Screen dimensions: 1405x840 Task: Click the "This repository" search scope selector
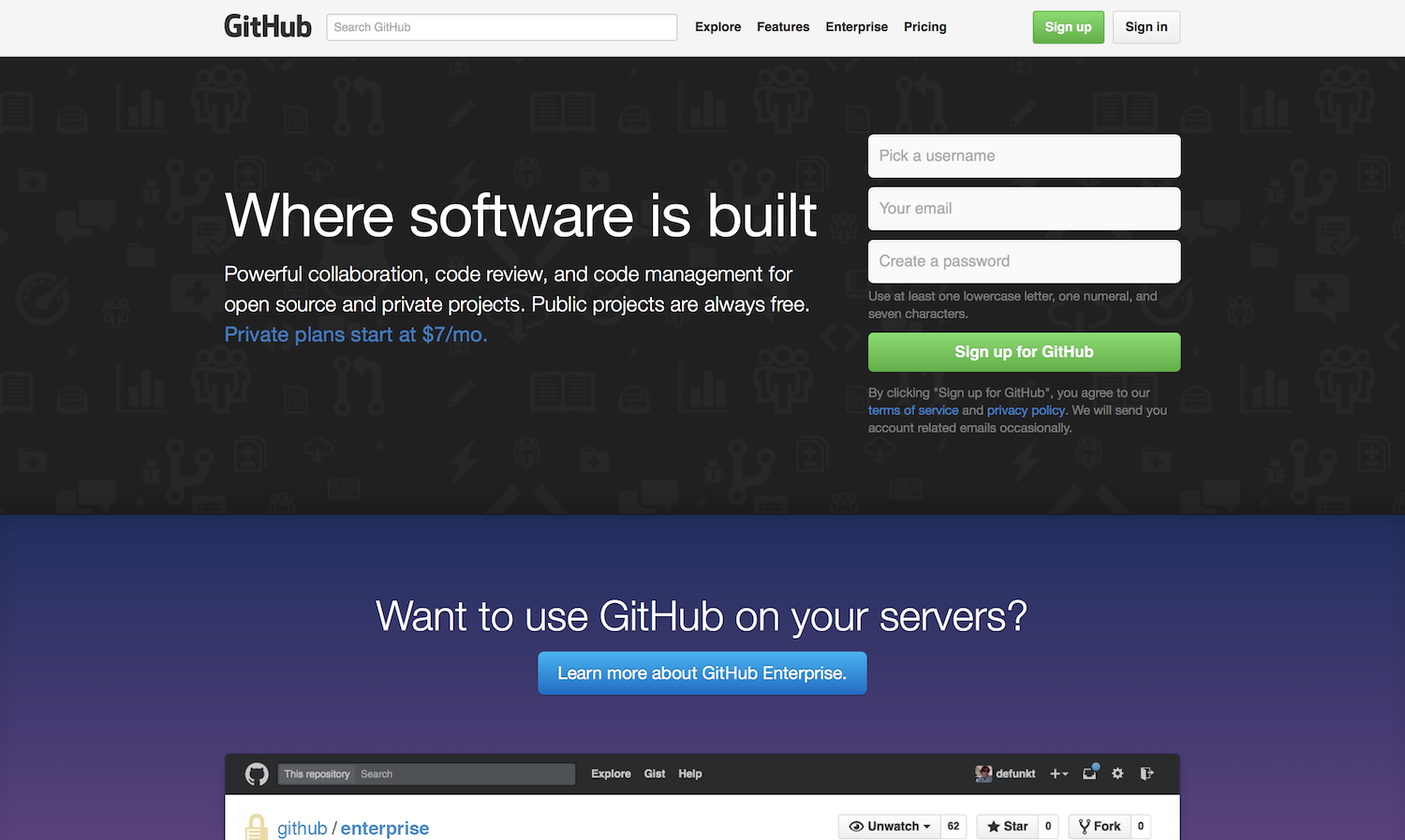(316, 774)
